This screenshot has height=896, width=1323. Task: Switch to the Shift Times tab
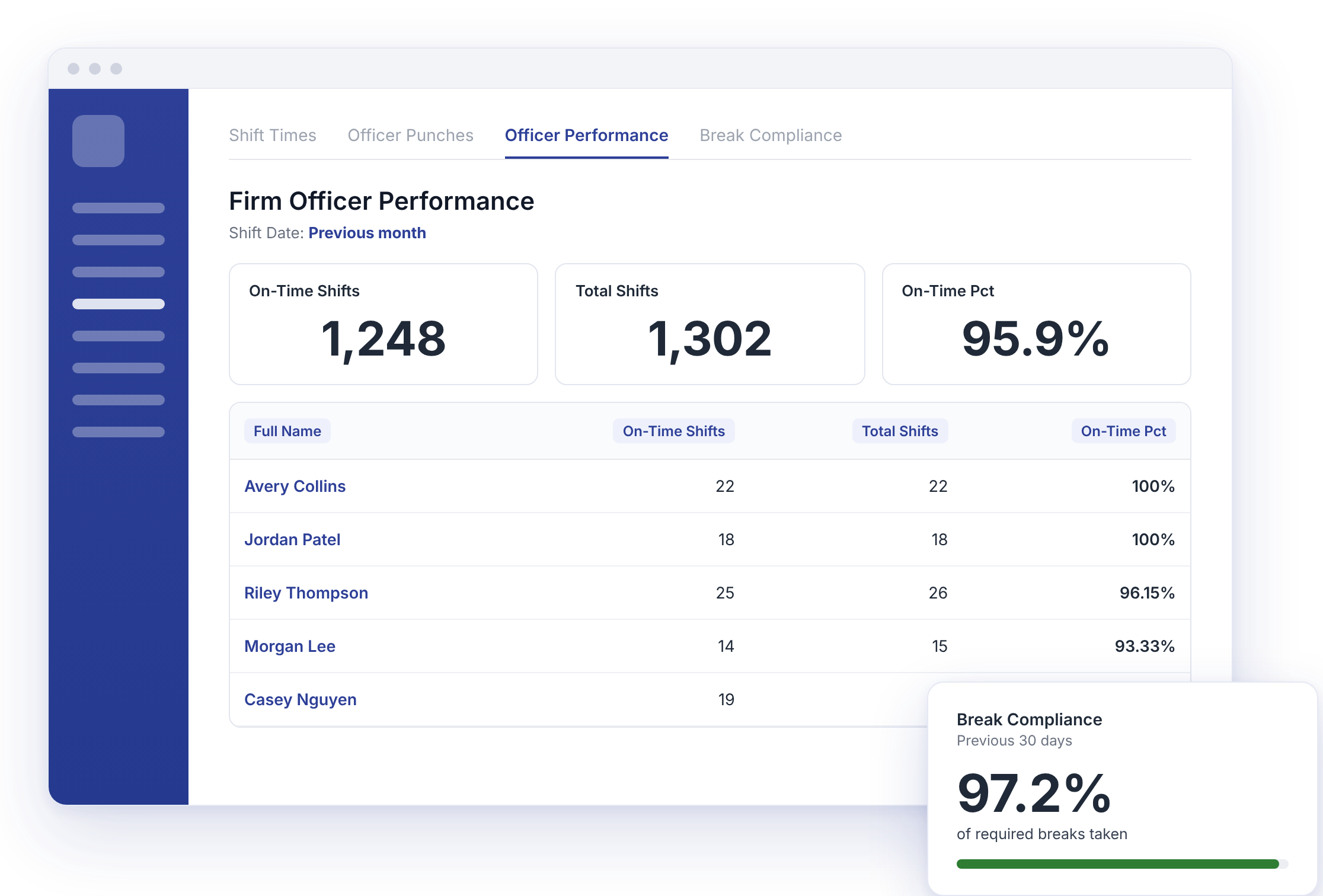[x=273, y=136]
